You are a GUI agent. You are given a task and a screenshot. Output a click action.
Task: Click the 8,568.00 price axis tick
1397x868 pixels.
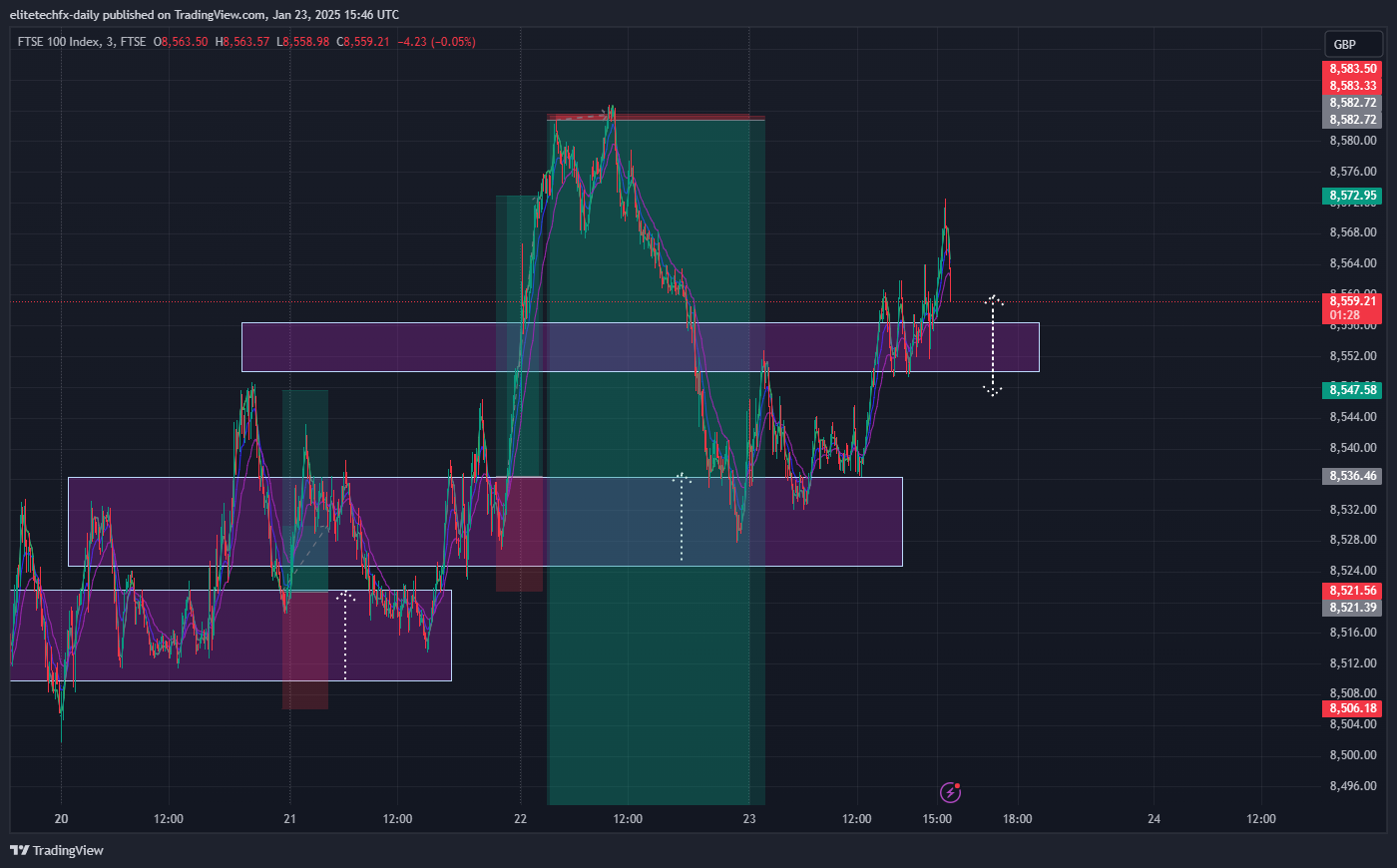click(x=1353, y=232)
